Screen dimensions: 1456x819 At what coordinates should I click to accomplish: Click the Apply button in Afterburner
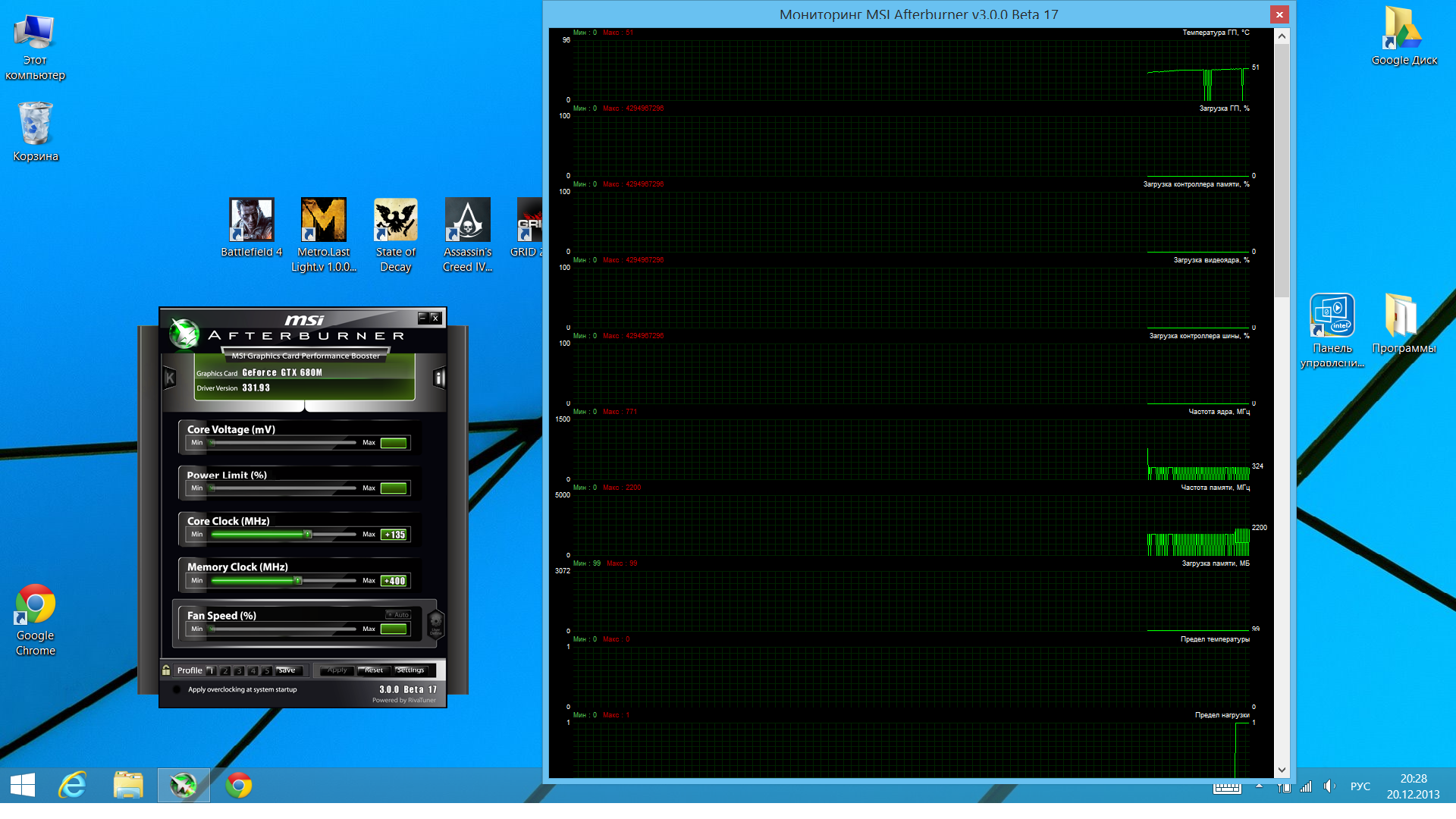337,670
